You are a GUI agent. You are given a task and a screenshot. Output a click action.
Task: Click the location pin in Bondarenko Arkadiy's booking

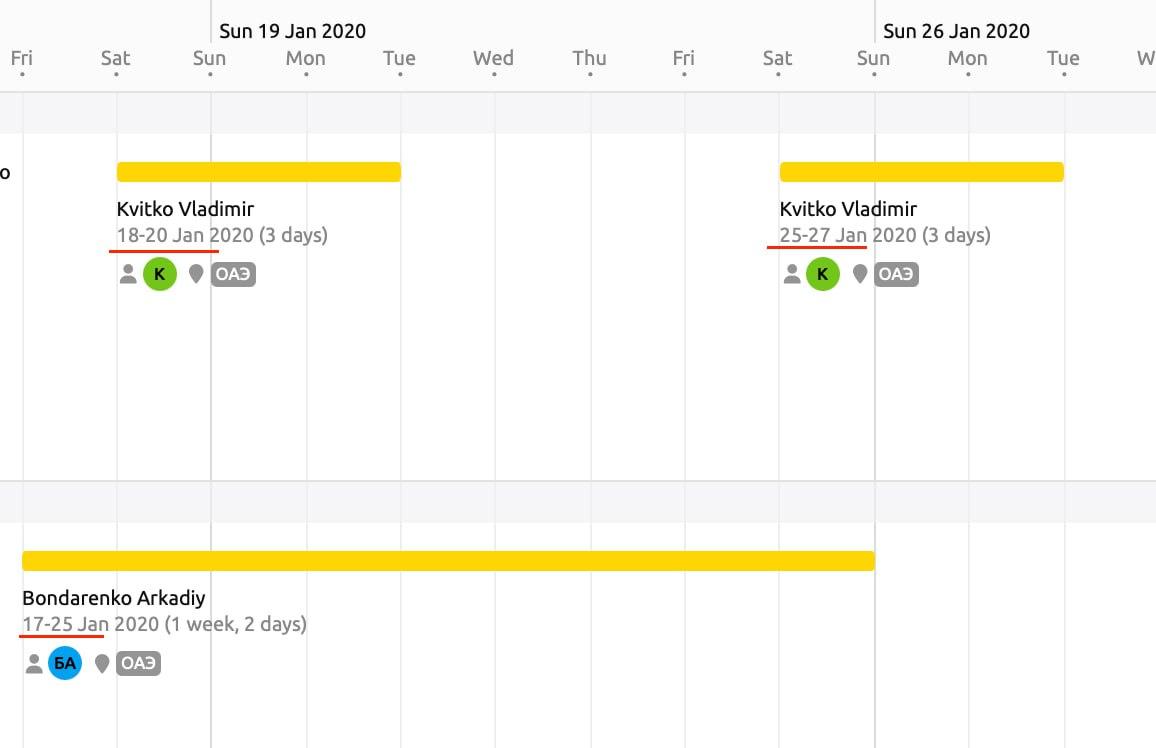pos(101,663)
